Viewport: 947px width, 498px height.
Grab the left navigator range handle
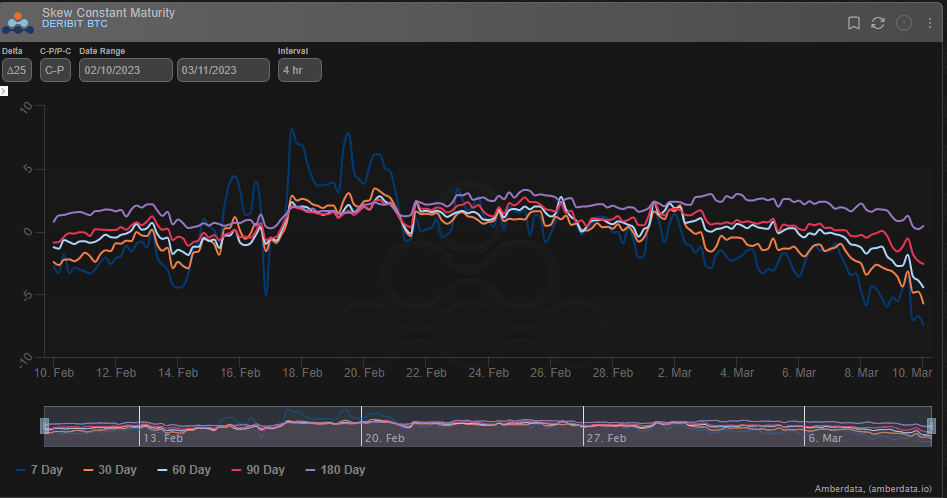[45, 426]
